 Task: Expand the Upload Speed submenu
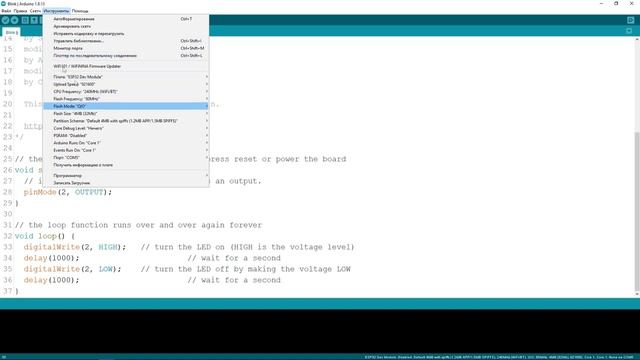click(x=126, y=84)
